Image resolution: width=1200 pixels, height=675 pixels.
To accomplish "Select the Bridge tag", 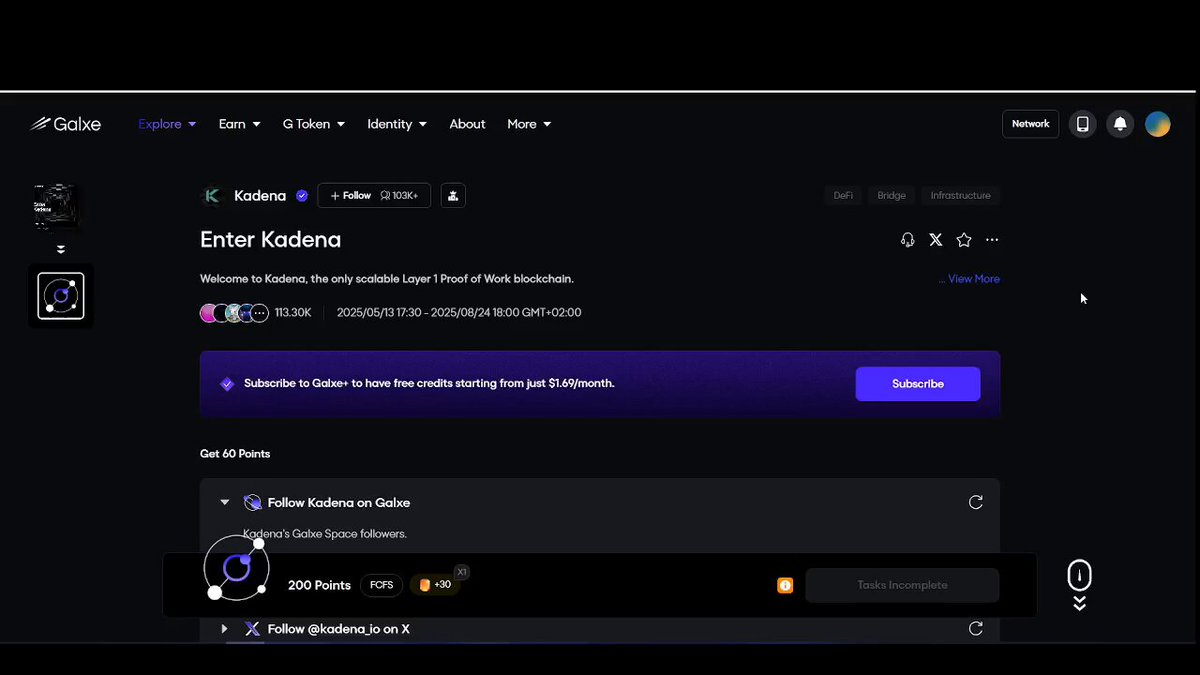I will tap(891, 196).
